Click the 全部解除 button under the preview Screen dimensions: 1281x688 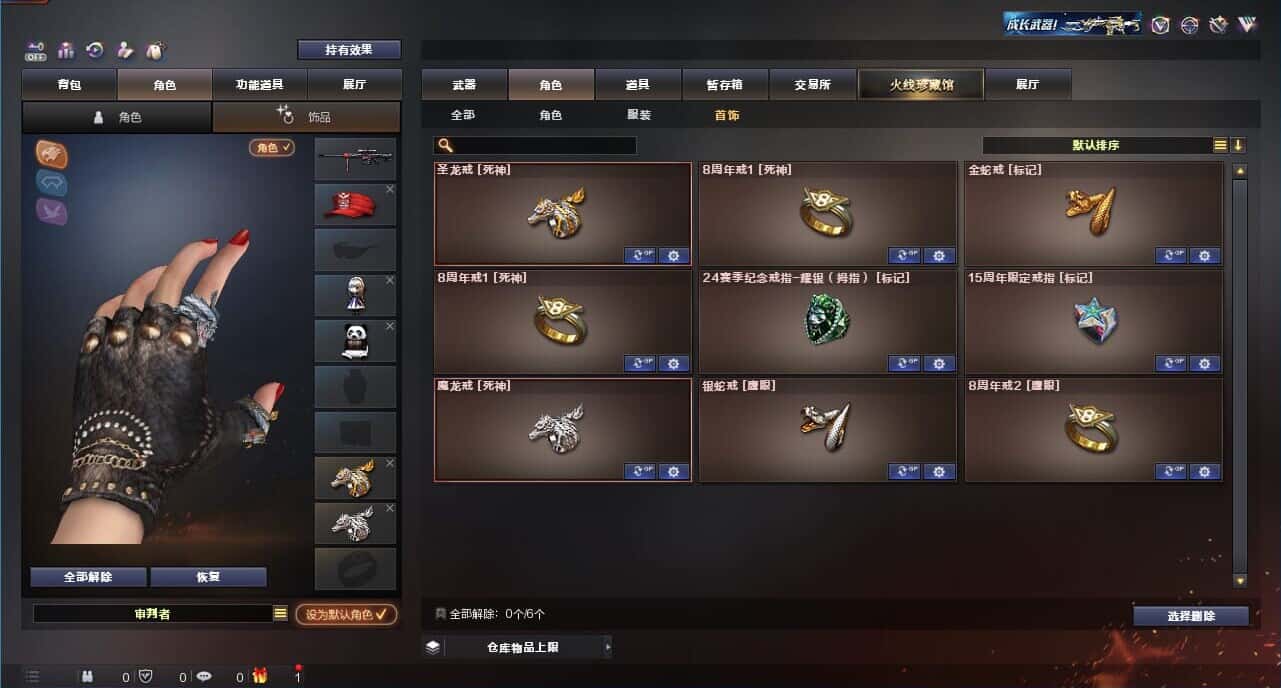point(88,577)
